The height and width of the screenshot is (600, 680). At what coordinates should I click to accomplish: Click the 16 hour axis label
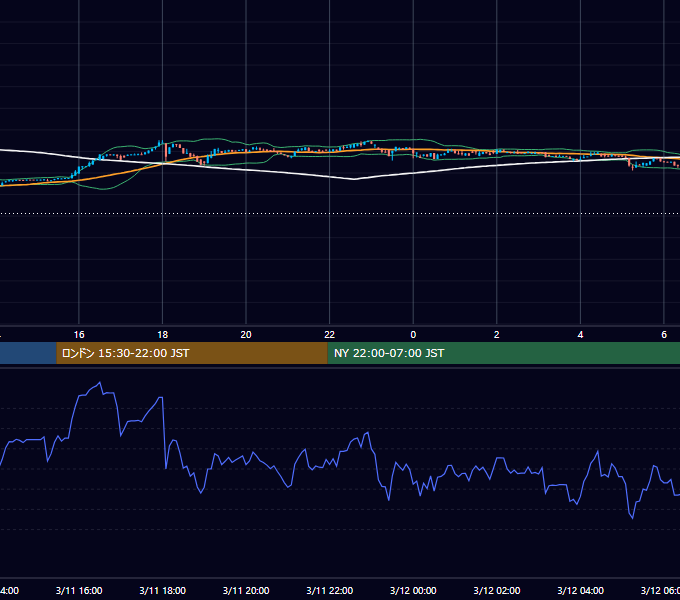coord(79,335)
